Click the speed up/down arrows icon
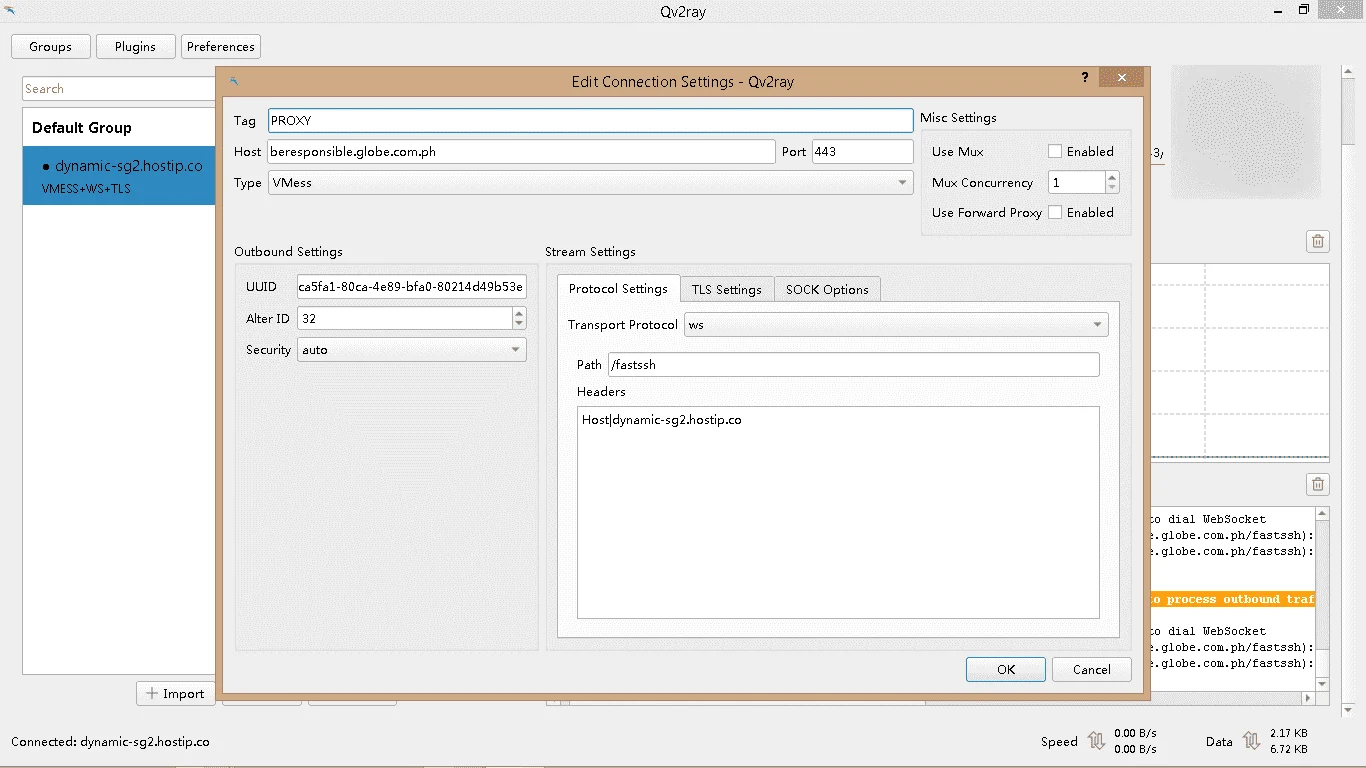This screenshot has height=768, width=1366. click(x=1096, y=741)
